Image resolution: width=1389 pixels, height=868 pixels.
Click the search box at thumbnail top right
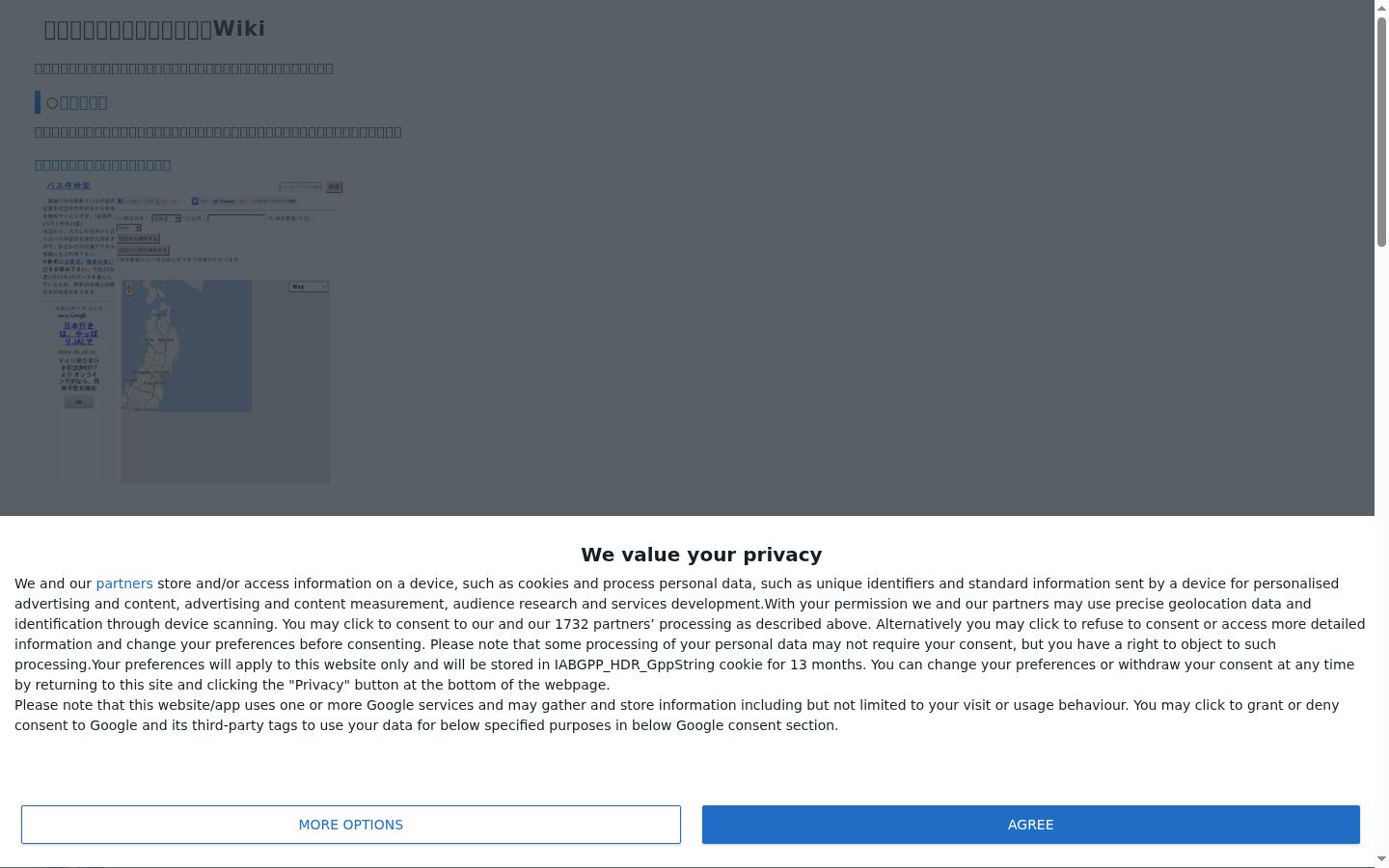point(302,186)
